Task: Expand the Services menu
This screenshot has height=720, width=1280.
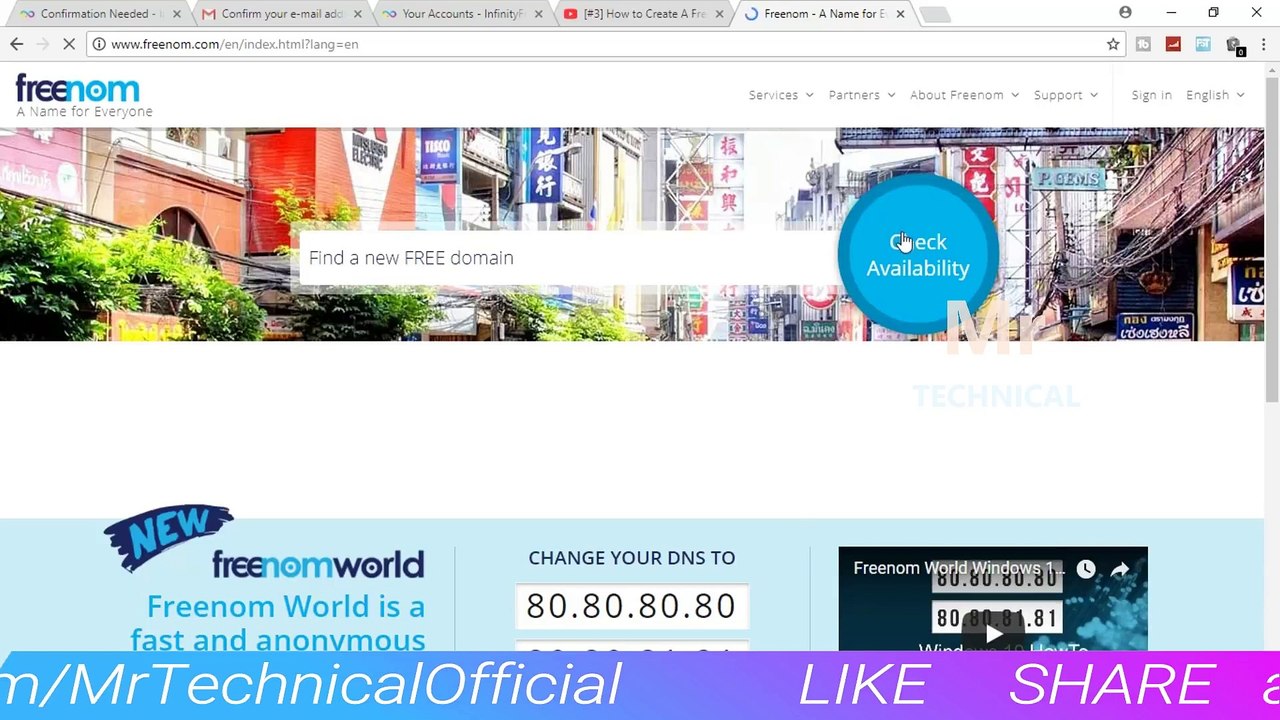Action: (x=781, y=95)
